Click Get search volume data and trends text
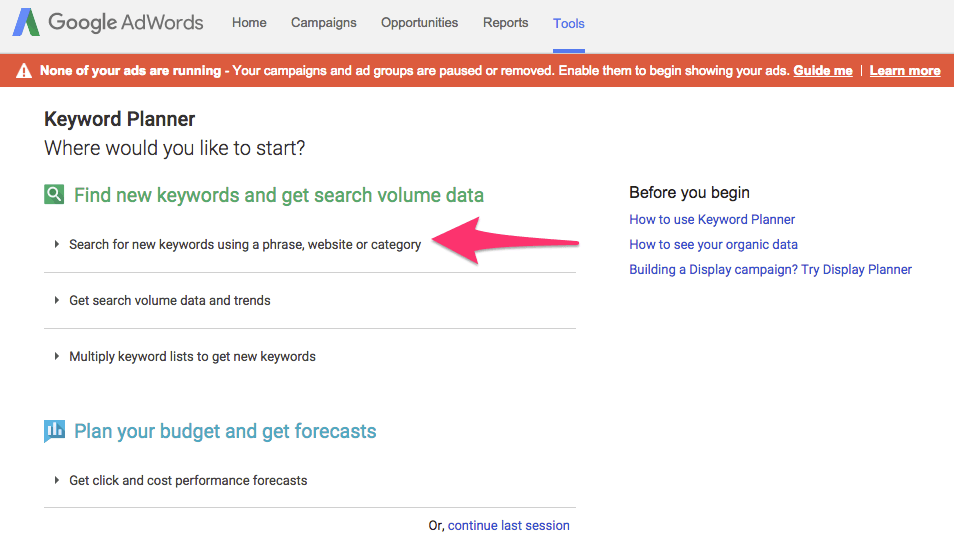954x536 pixels. 170,300
